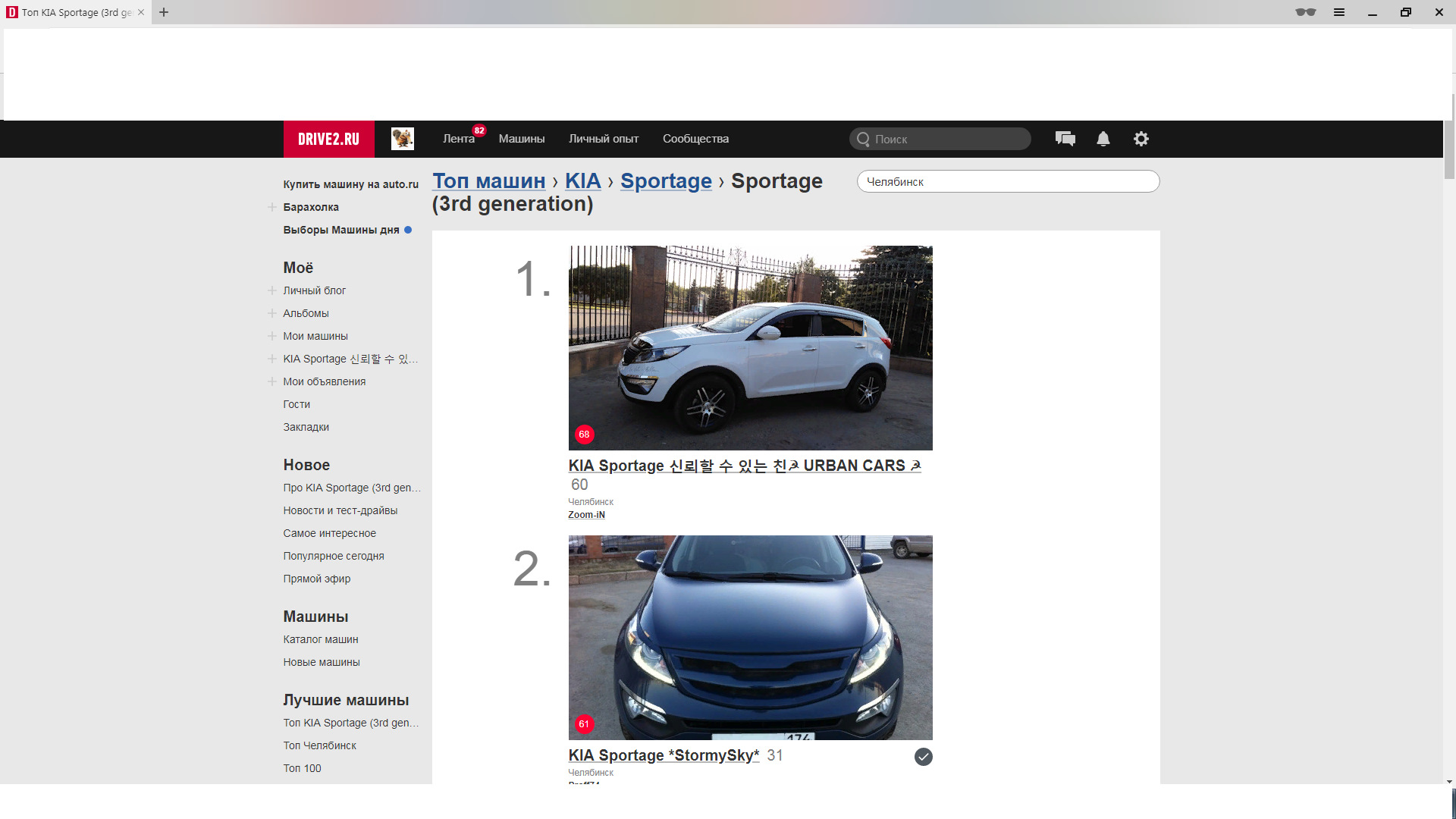Click Челябинск text under the first car
This screenshot has height=819, width=1456.
coord(591,502)
